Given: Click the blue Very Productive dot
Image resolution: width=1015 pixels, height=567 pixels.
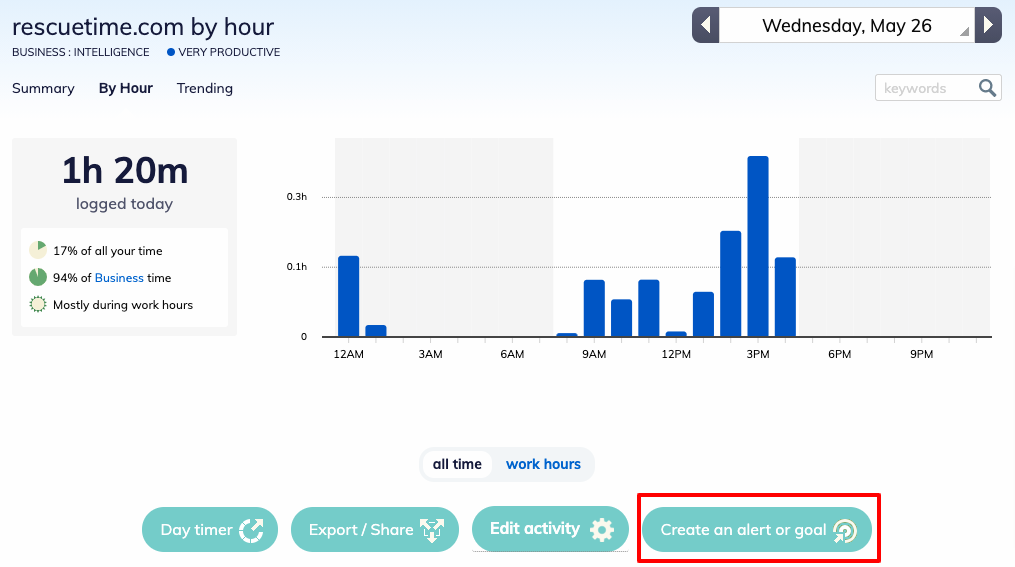Looking at the screenshot, I should 171,52.
